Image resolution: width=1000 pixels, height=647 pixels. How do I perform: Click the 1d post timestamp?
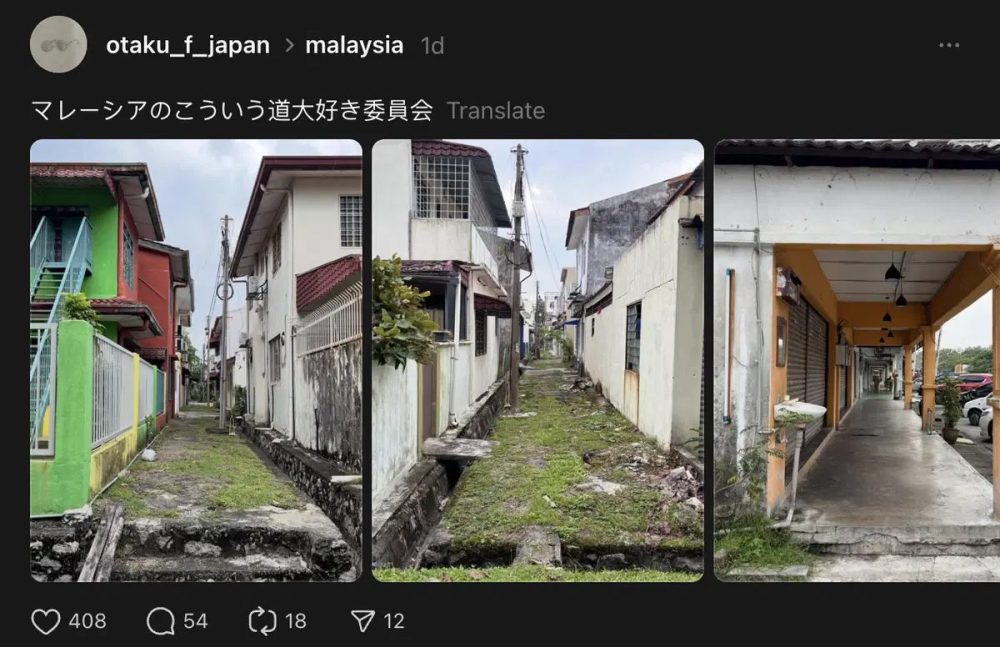[432, 46]
